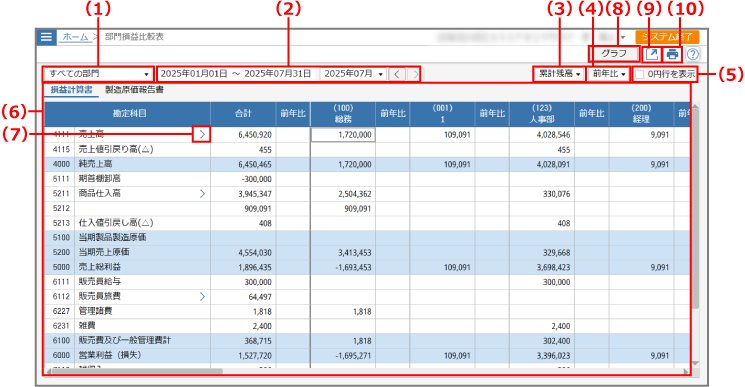The image size is (745, 387).
Task: Click the -300,000 total cell
Action: (x=243, y=179)
